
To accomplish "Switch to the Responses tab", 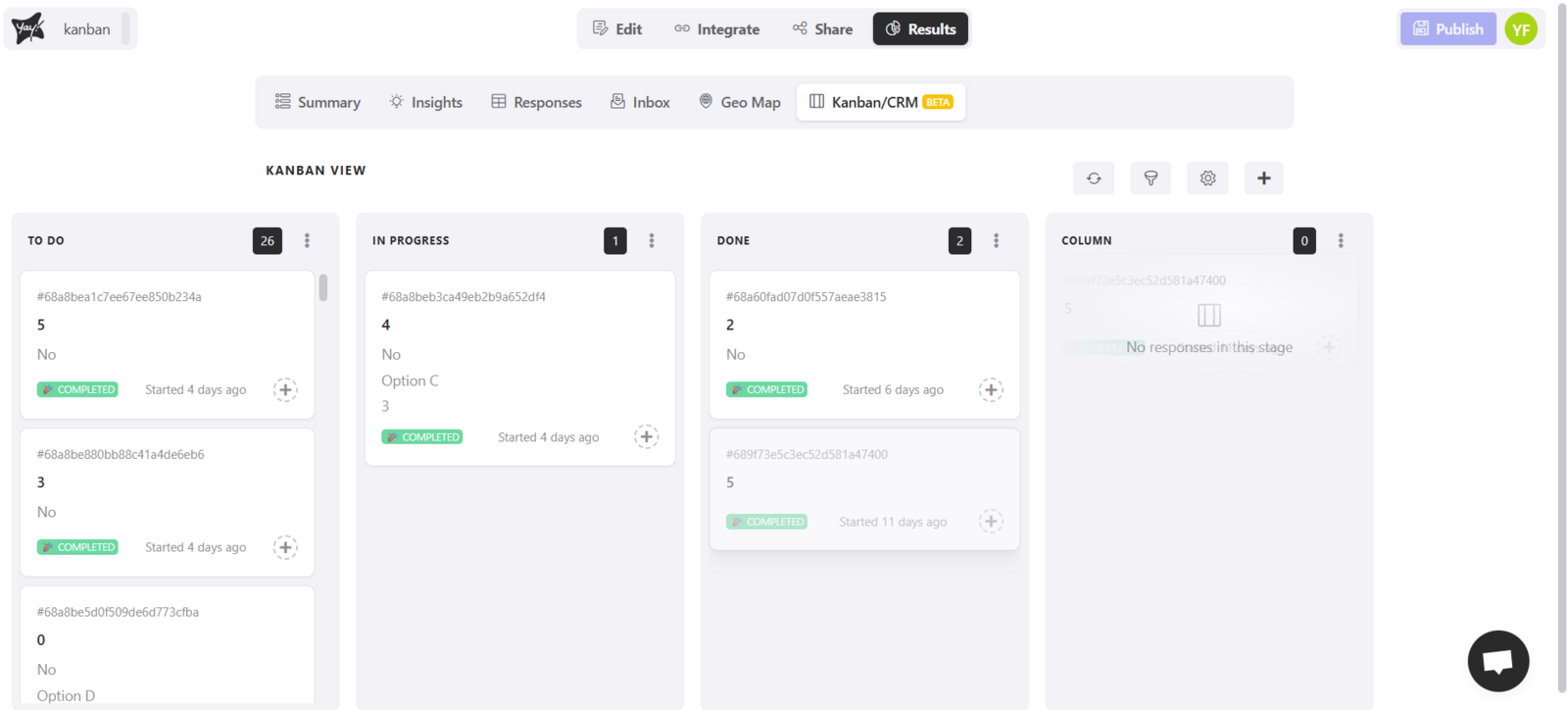I will [x=536, y=102].
